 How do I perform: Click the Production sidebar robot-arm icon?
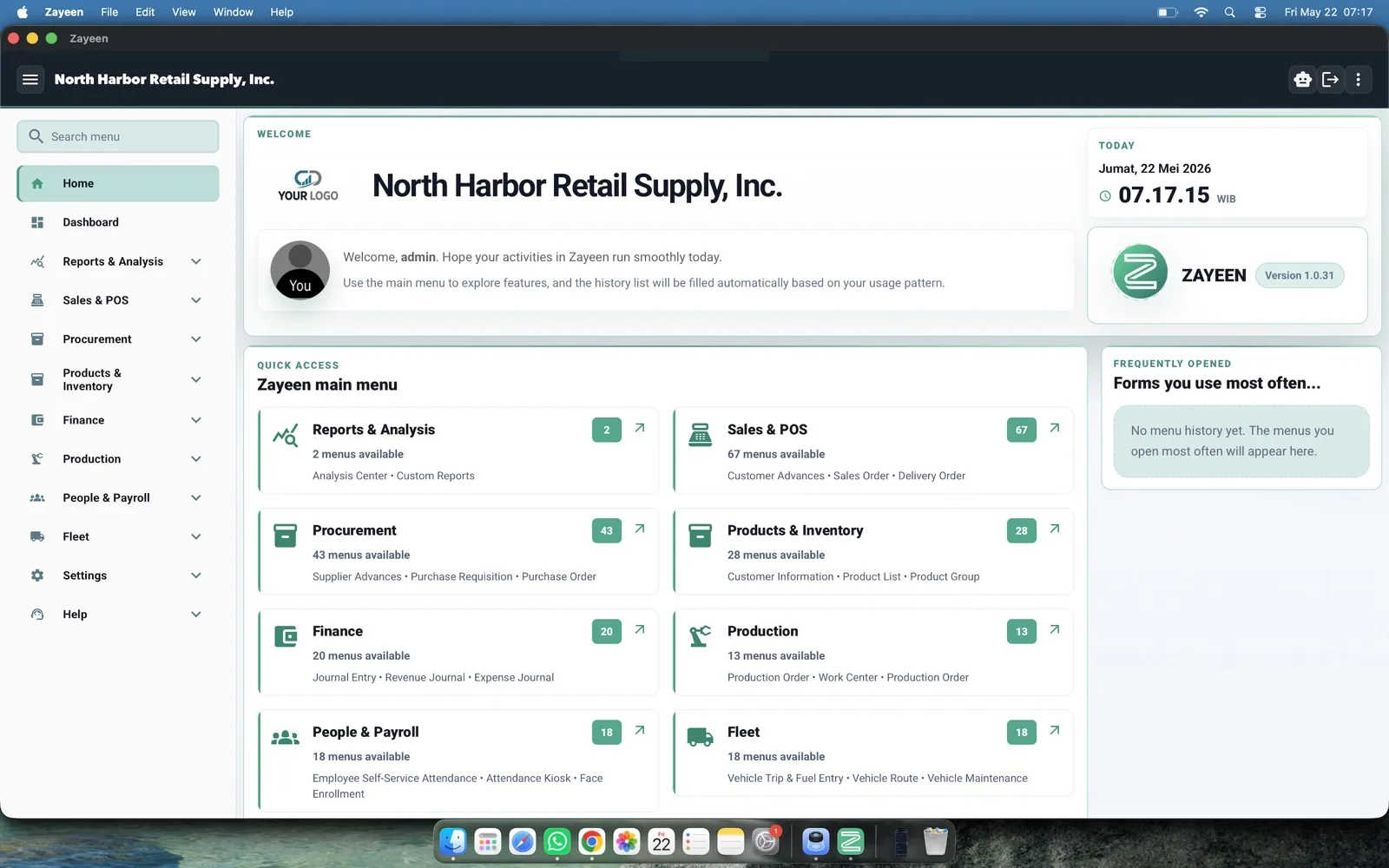click(x=37, y=459)
